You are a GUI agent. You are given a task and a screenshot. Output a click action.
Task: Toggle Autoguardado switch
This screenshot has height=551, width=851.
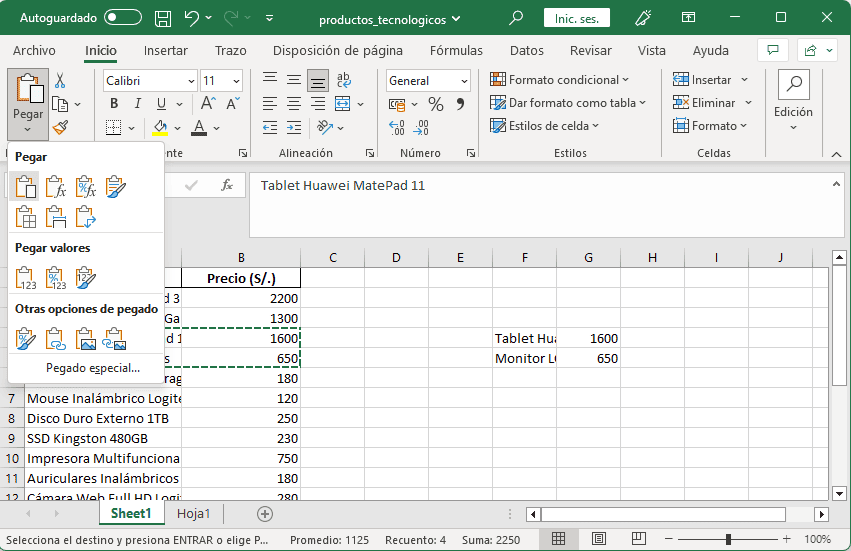pos(123,17)
